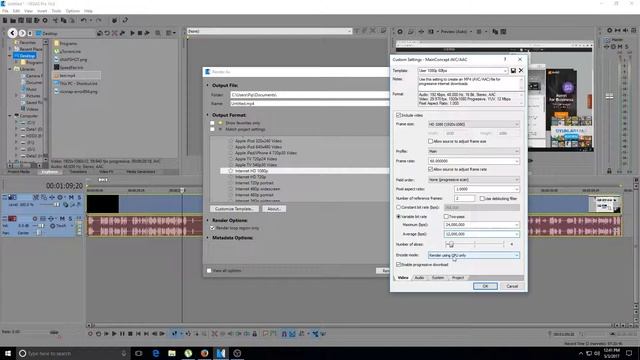The image size is (640, 360).
Task: Switch to the Media Generators tab
Action: tap(140, 172)
